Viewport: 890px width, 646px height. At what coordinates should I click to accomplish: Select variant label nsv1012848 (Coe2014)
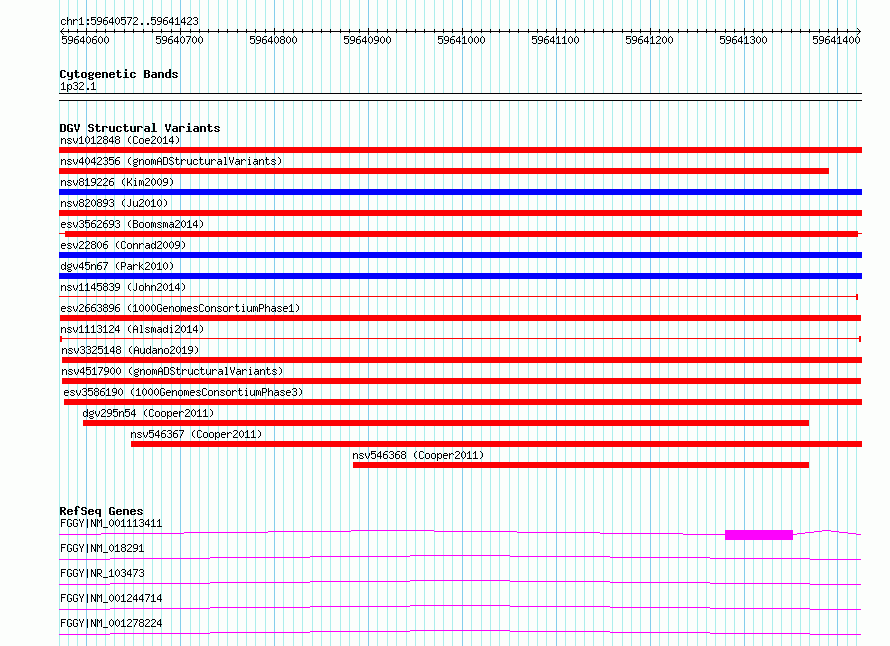pos(120,140)
